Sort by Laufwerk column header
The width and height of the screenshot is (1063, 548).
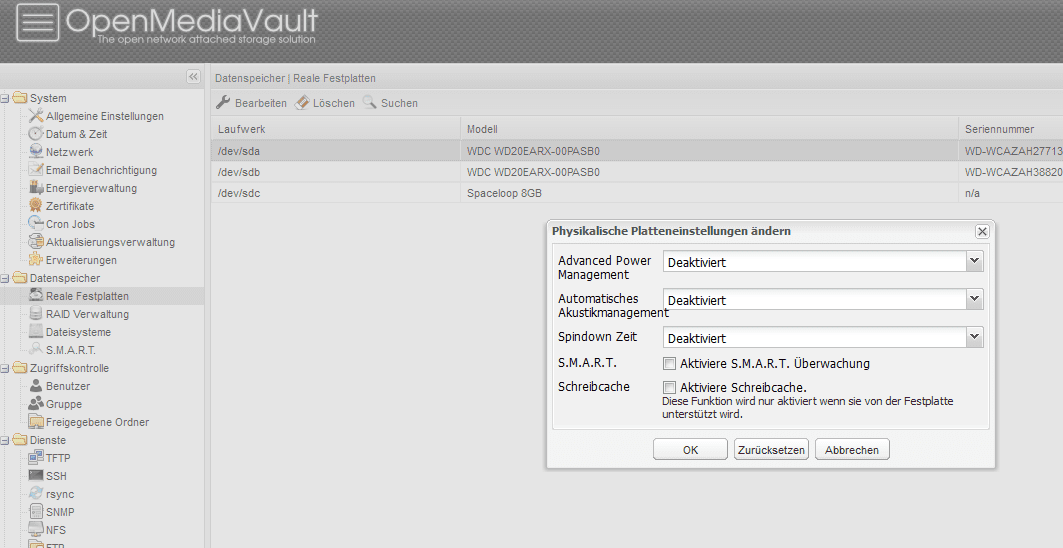coord(336,129)
